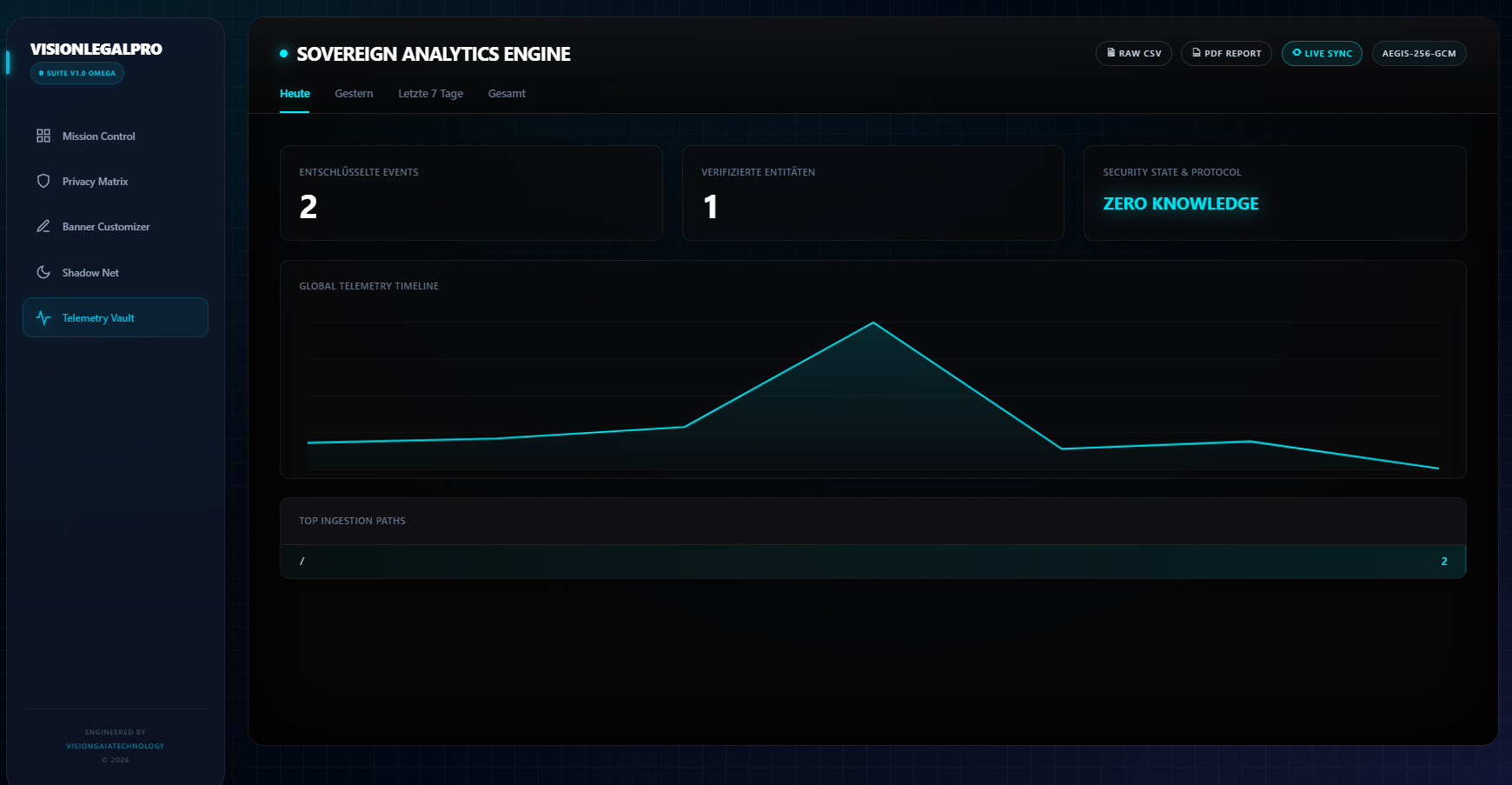The image size is (1512, 785).
Task: Click the '/' ingestion path row
Action: (x=872, y=562)
